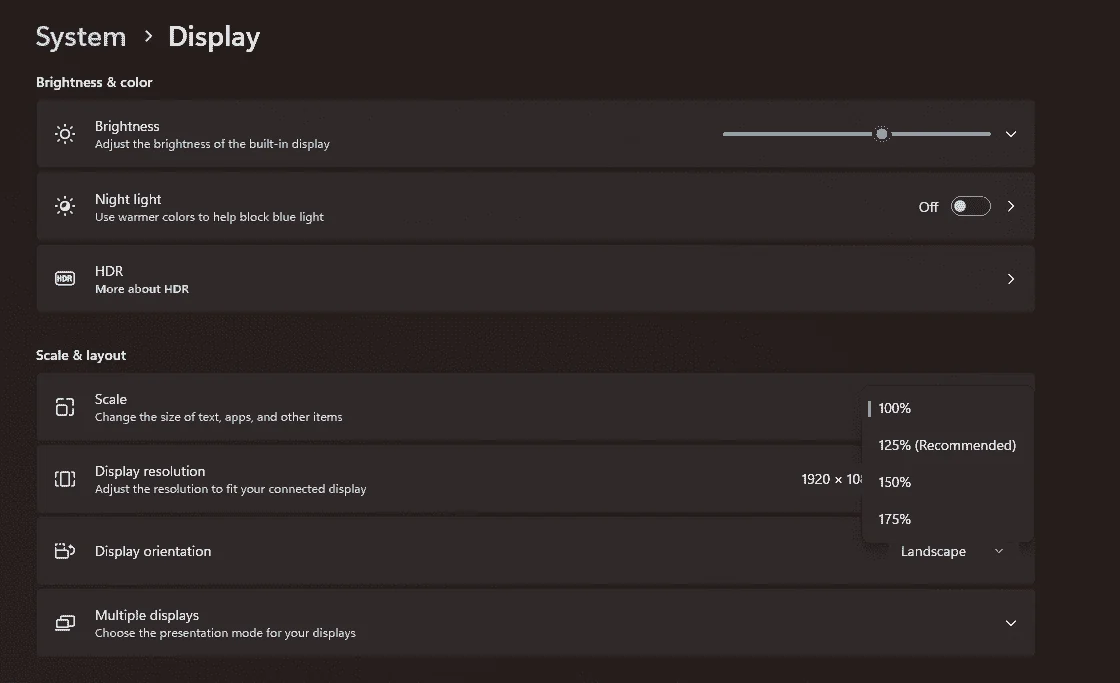The image size is (1120, 683).
Task: Expand the Multiple displays section
Action: pyautogui.click(x=1011, y=623)
